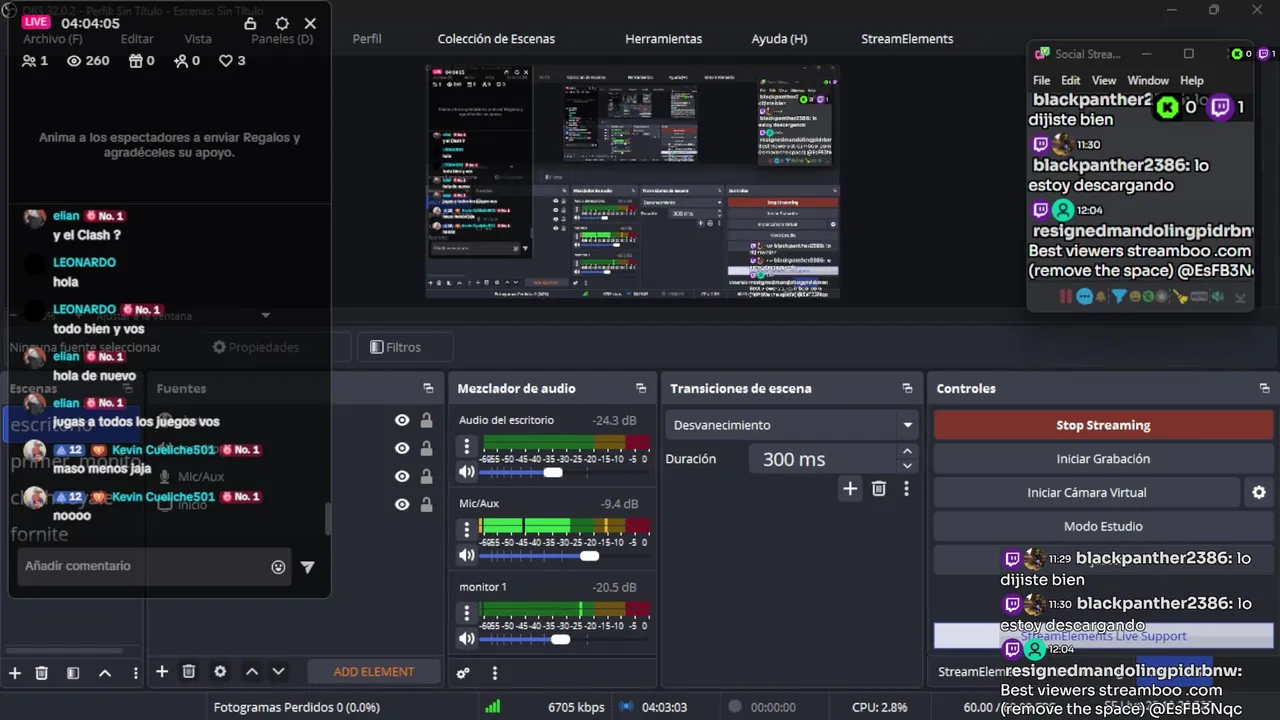Open advanced audio properties gears icon in the mixer

463,673
